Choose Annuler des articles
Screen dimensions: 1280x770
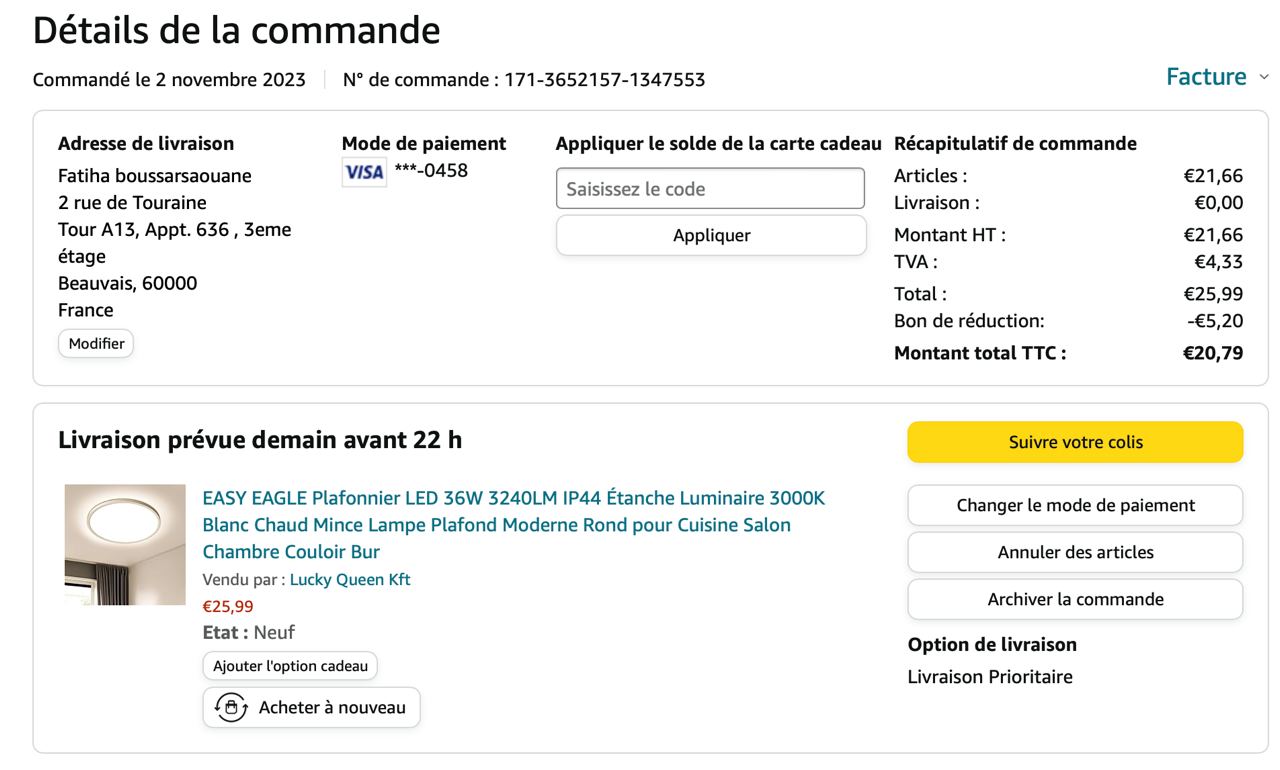(x=1075, y=552)
